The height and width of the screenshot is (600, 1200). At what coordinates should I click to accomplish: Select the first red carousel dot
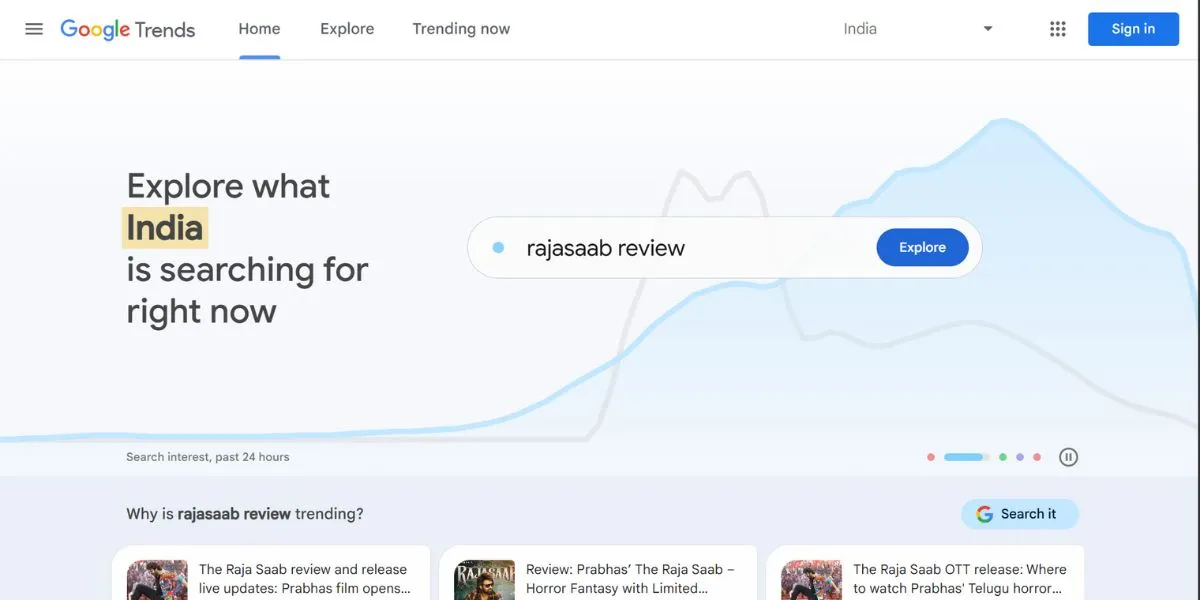pyautogui.click(x=930, y=456)
